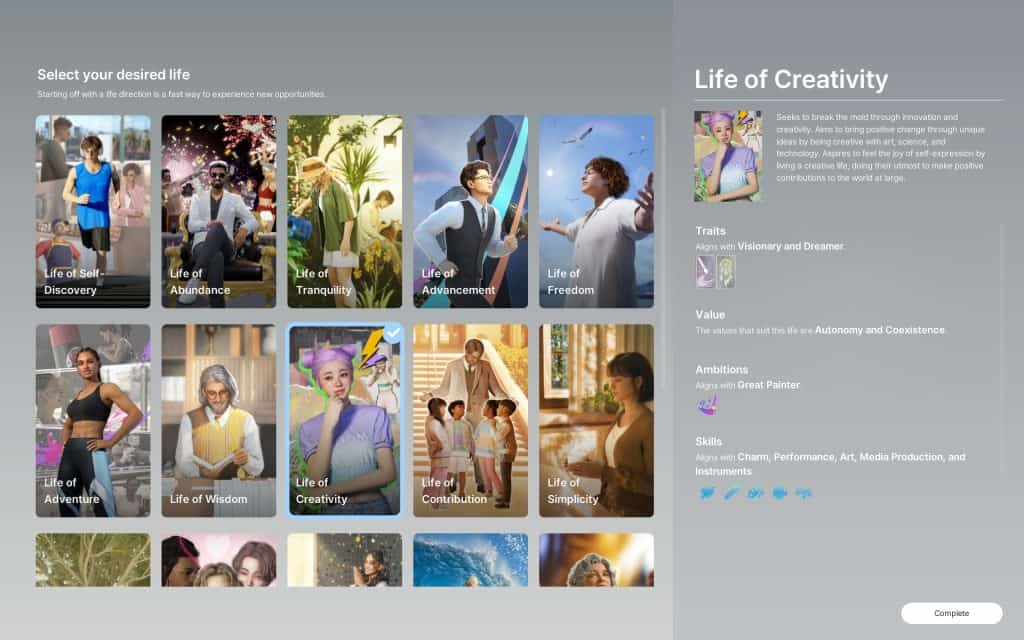
Task: Uncheck the checkmark on Life of Creativity
Action: (393, 333)
